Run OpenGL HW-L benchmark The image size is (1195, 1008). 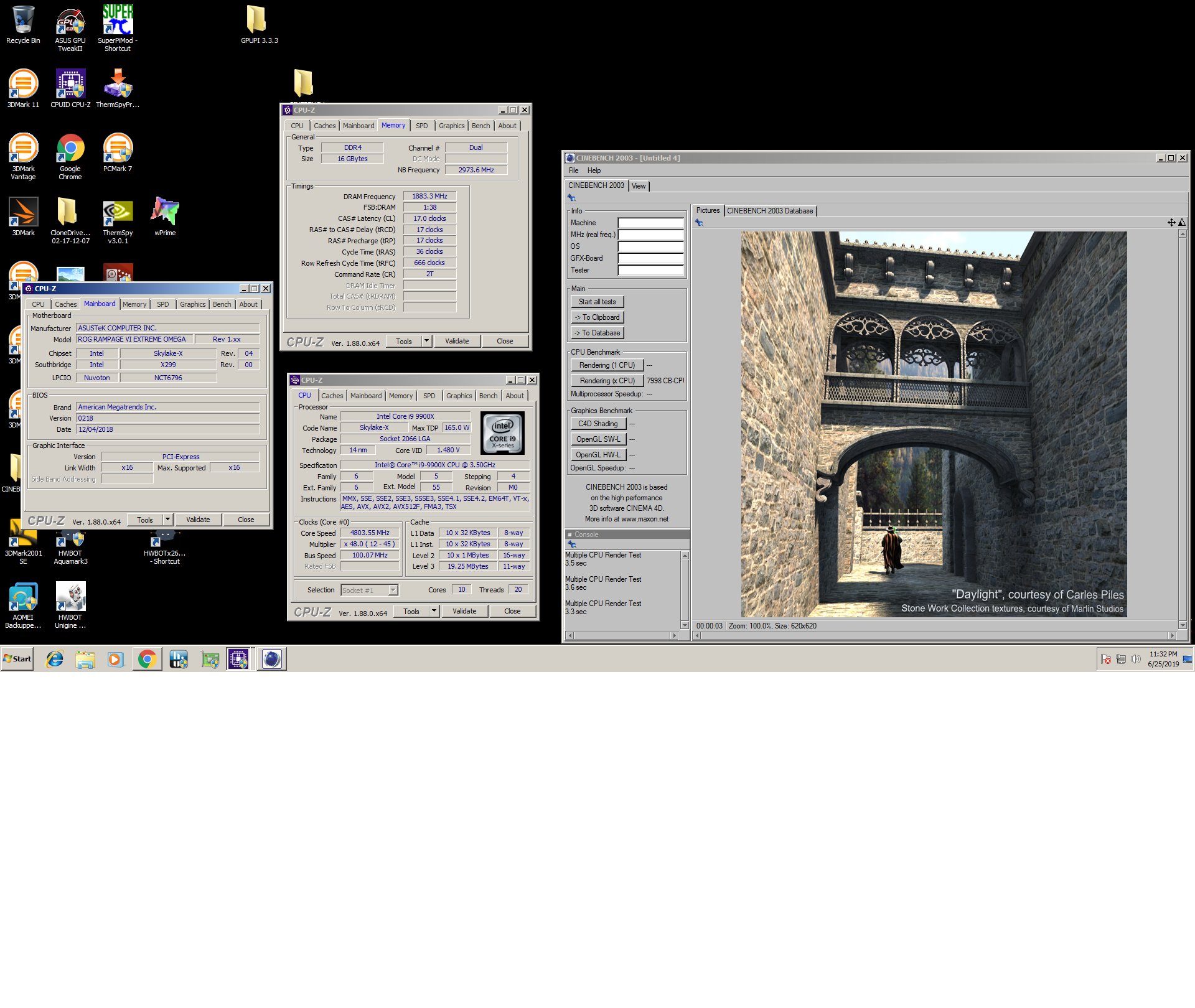point(597,455)
